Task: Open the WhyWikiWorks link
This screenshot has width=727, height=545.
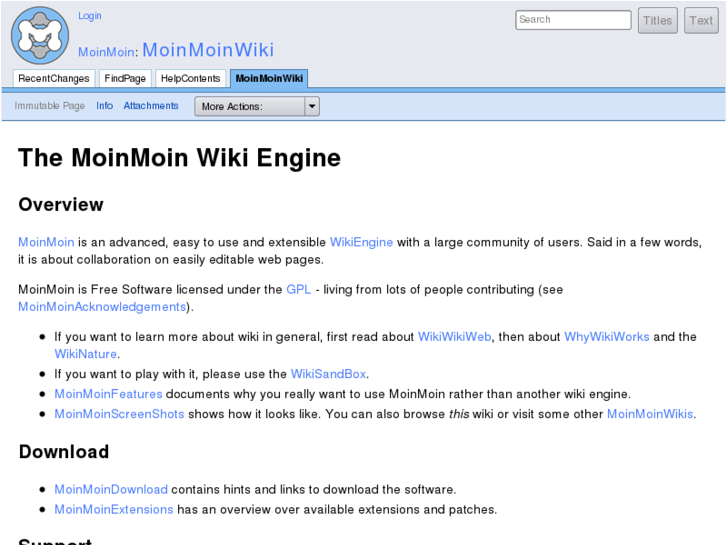Action: tap(606, 337)
